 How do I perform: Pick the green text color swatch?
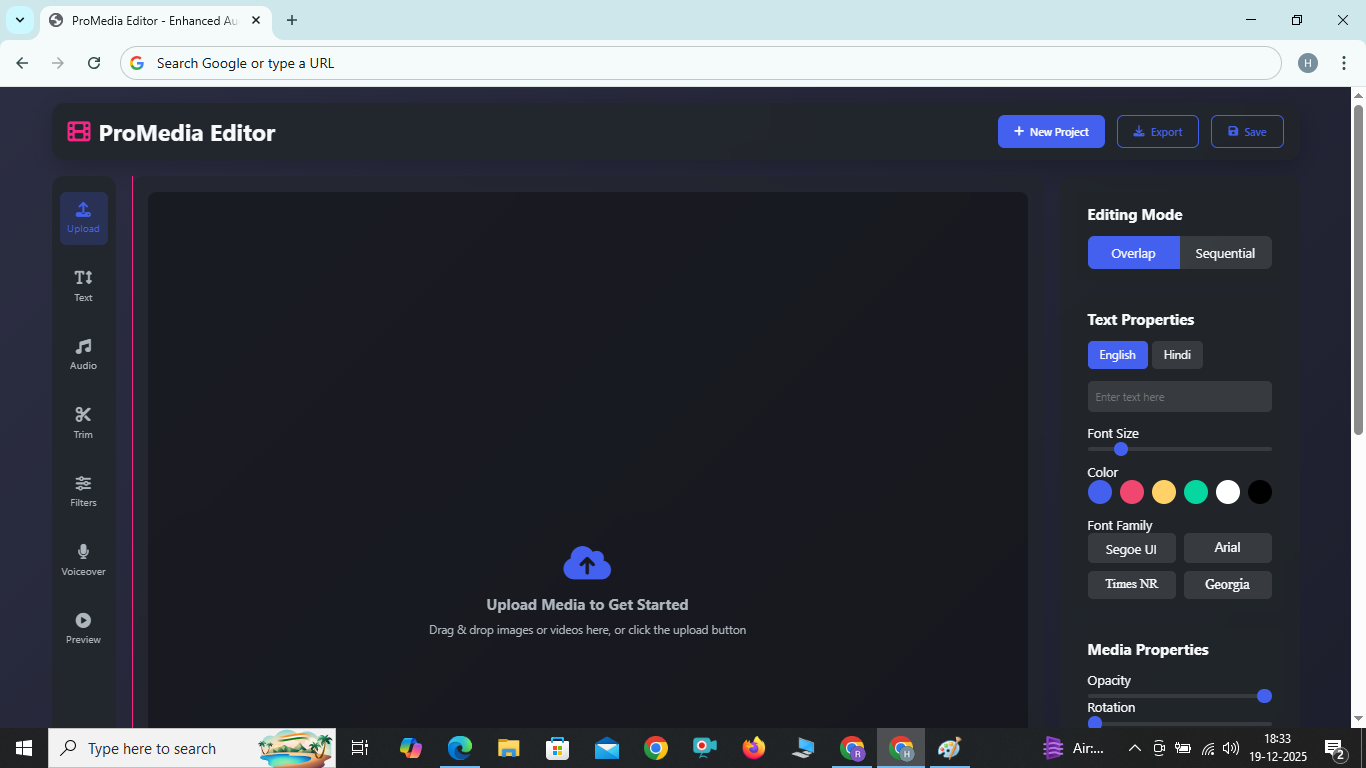[1196, 492]
